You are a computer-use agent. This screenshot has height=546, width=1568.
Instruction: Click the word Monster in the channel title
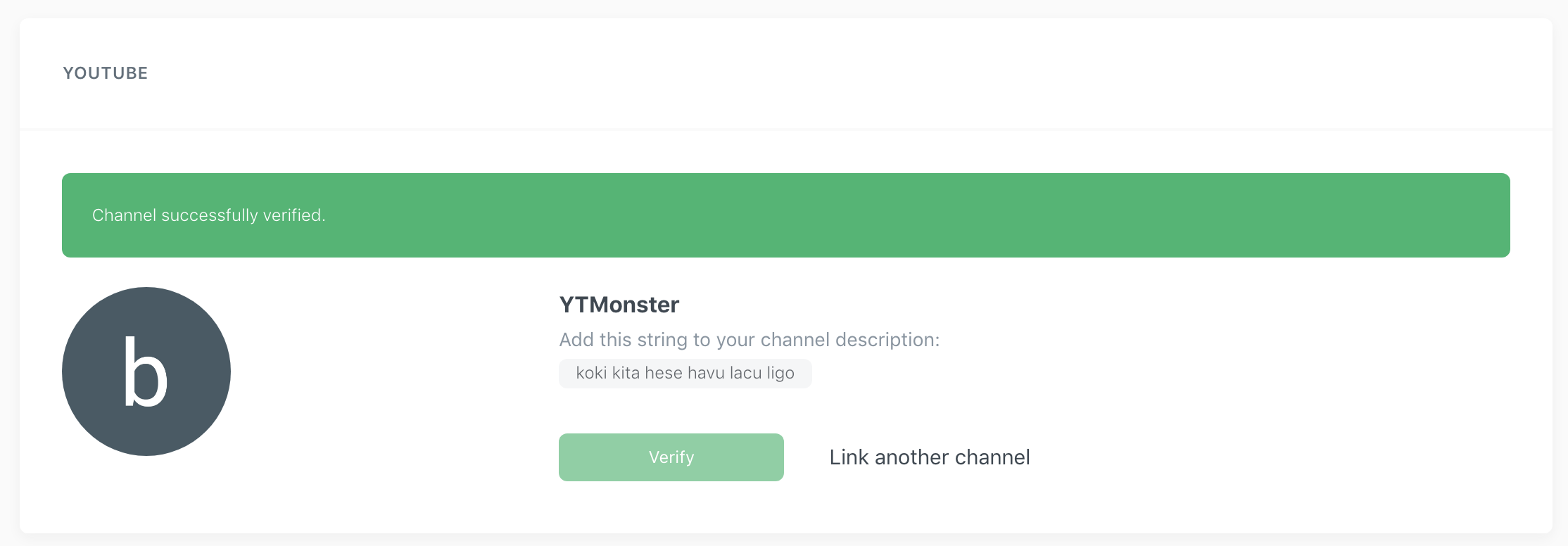[632, 305]
